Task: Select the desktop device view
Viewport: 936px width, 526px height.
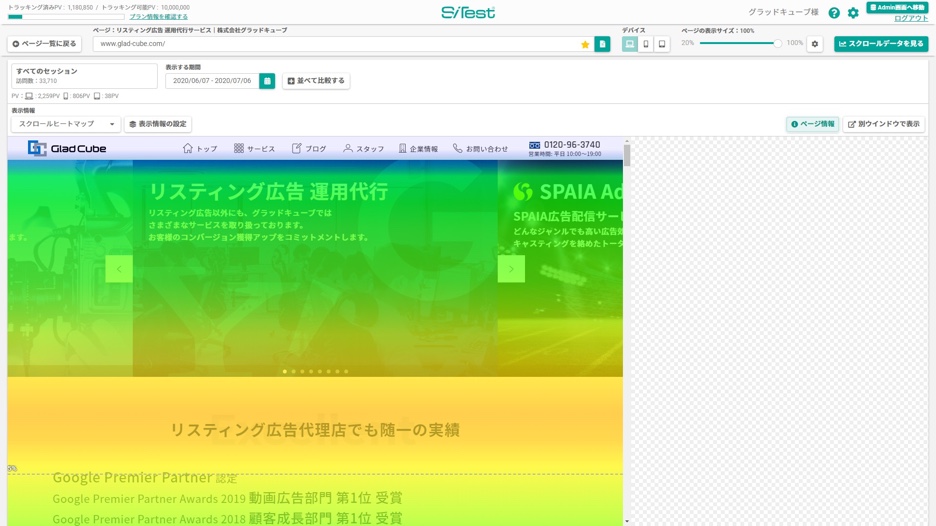Action: coord(629,44)
